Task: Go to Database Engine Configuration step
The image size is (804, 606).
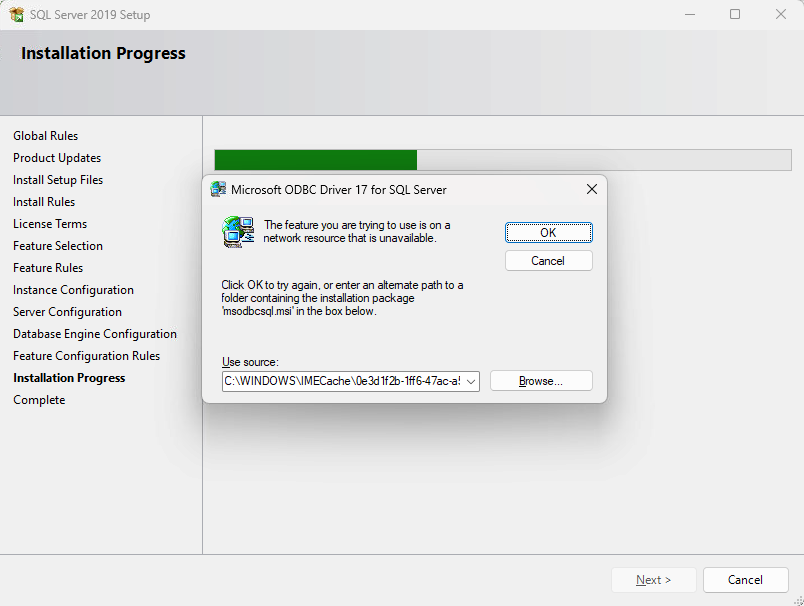Action: [95, 334]
